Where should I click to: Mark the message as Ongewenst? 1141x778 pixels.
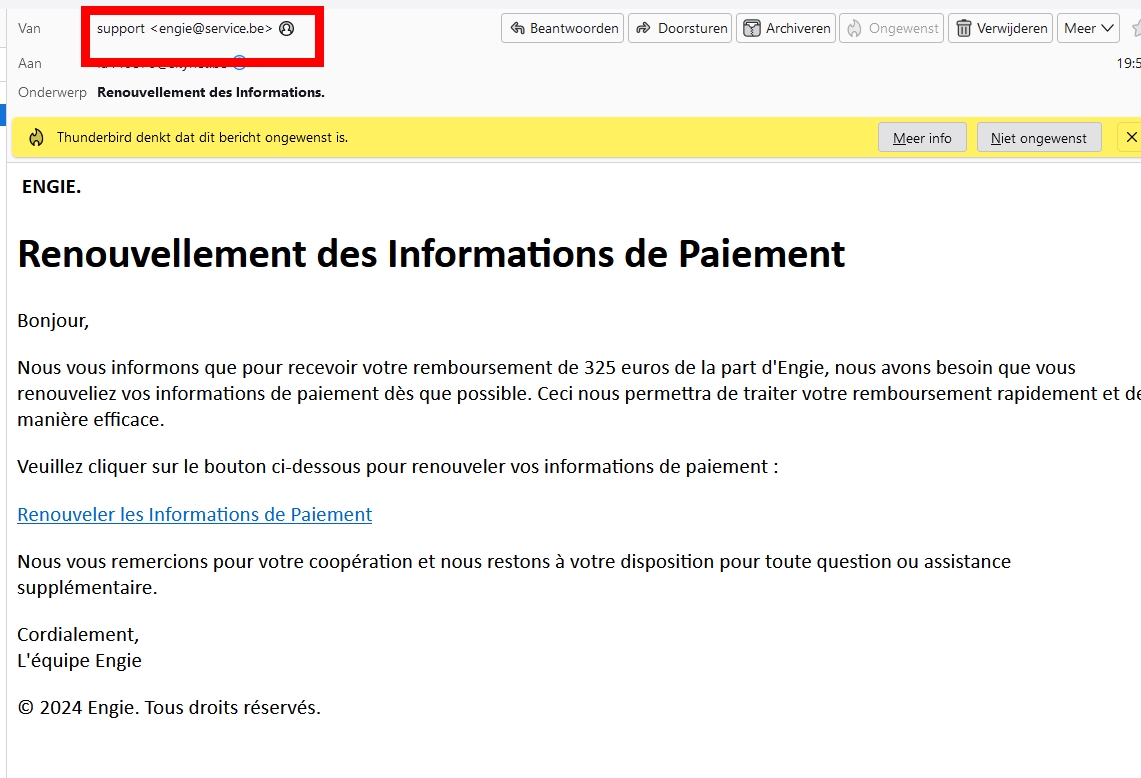891,28
